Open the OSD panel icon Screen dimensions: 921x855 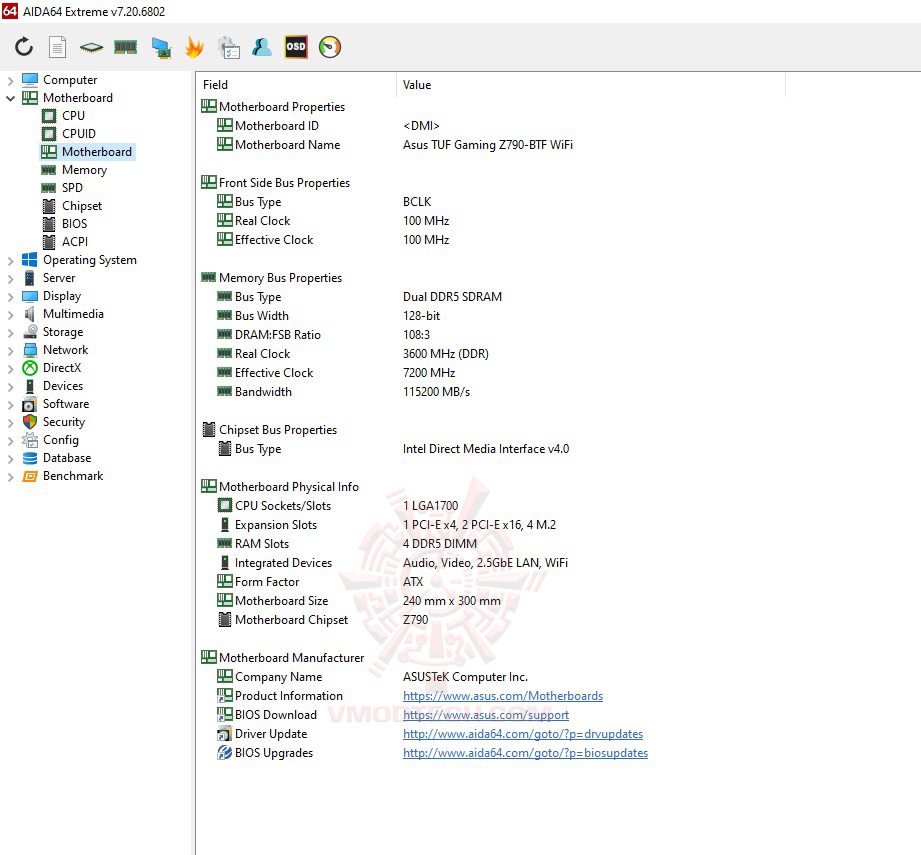(x=295, y=47)
